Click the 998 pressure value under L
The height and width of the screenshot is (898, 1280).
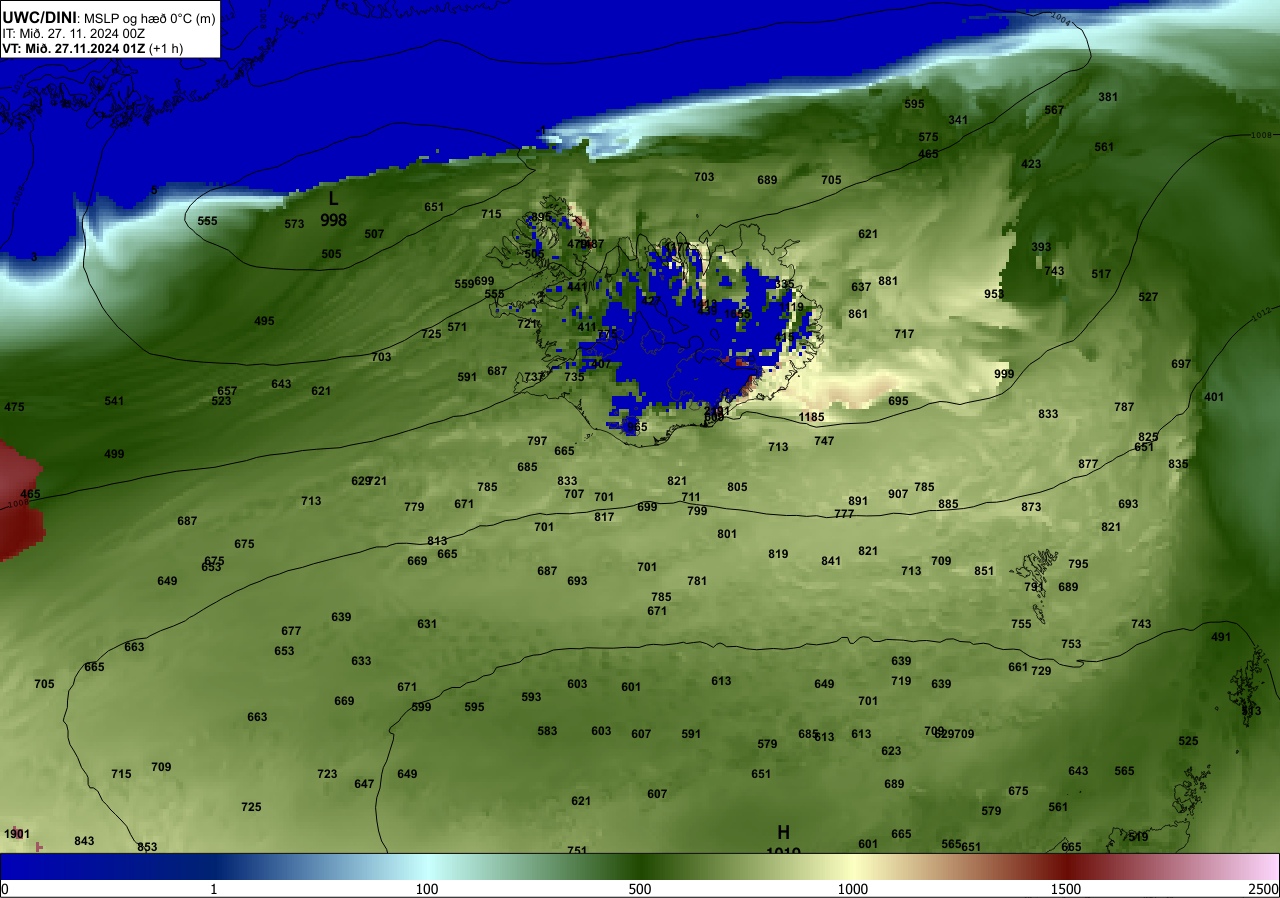point(333,219)
